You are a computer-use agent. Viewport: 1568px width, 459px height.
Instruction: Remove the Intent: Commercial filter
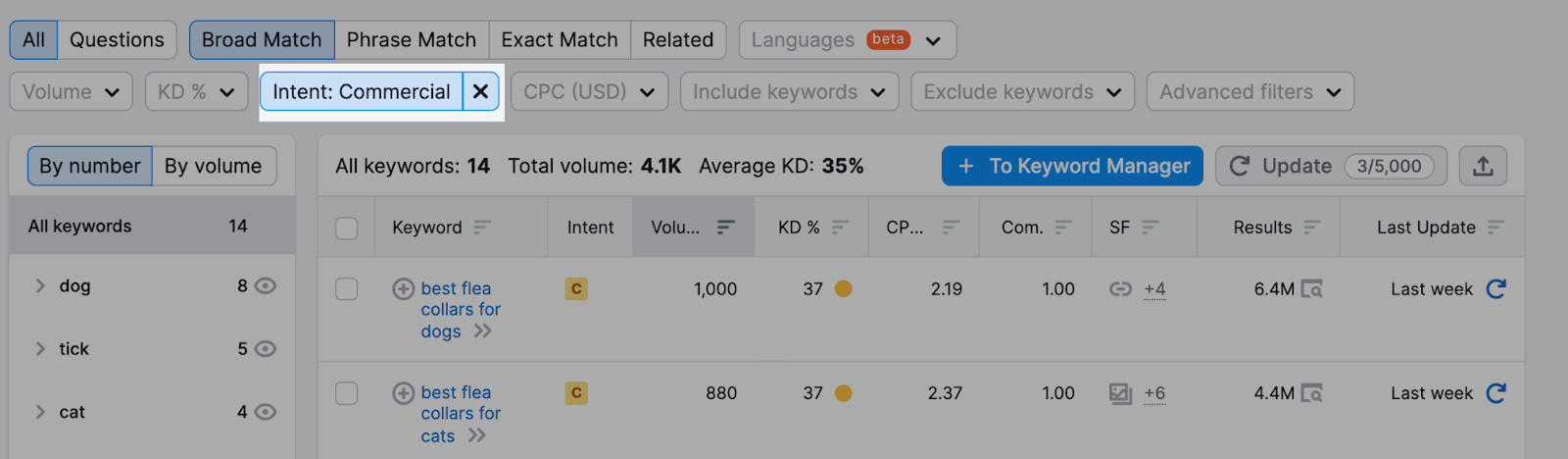[x=480, y=92]
